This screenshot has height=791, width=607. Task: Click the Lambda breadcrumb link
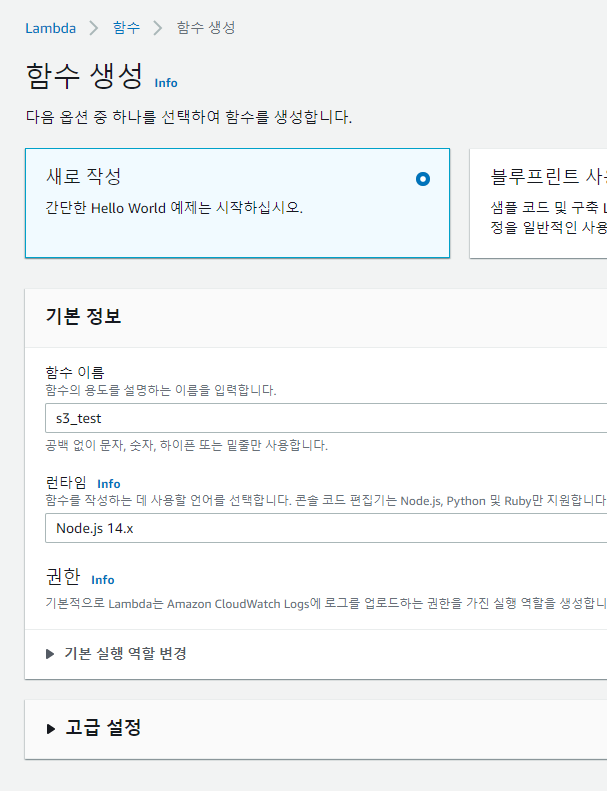(50, 28)
